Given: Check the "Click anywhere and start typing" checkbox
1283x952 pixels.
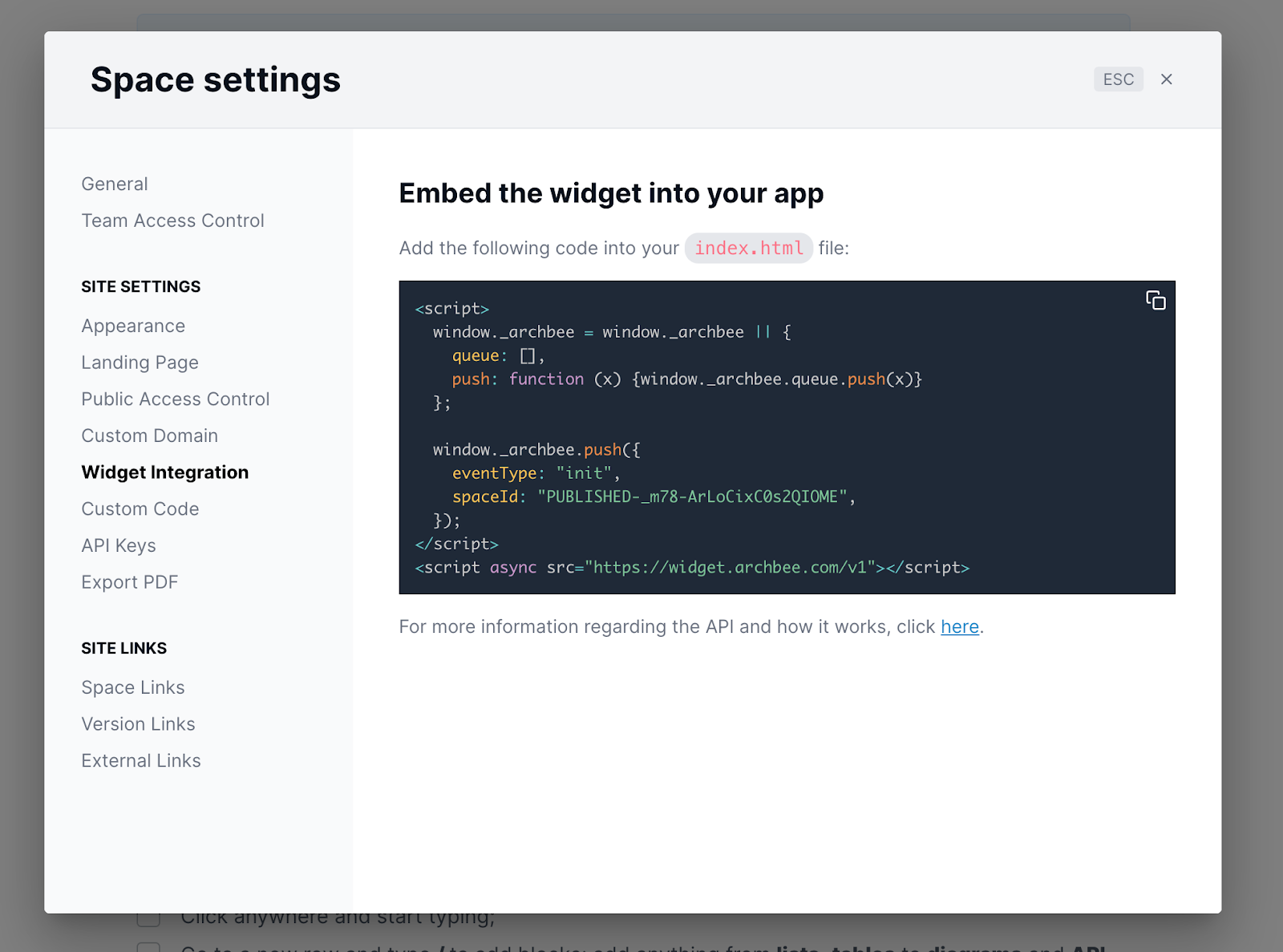Looking at the screenshot, I should [x=148, y=916].
